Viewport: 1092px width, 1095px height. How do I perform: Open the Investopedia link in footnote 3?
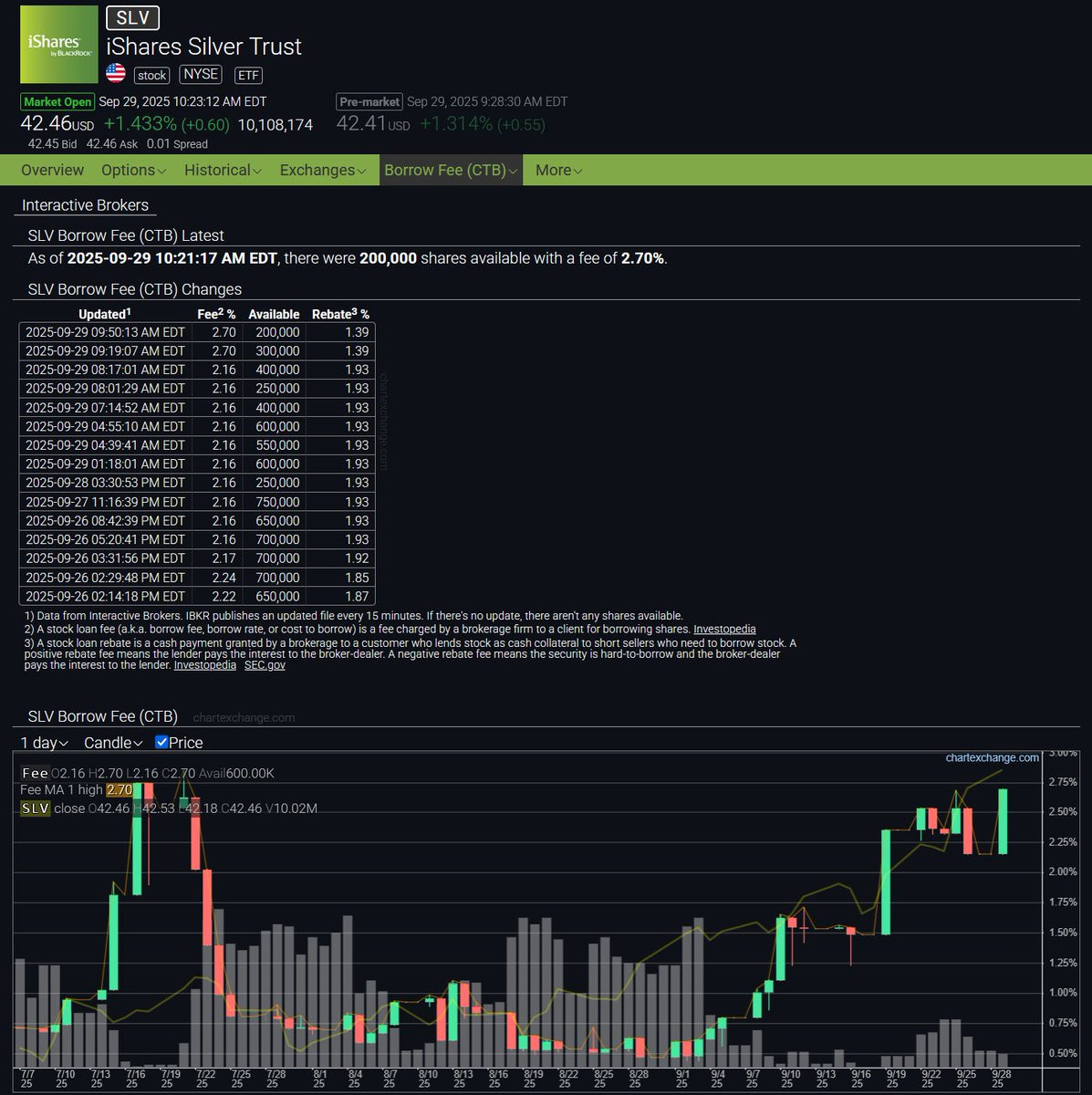(x=204, y=665)
